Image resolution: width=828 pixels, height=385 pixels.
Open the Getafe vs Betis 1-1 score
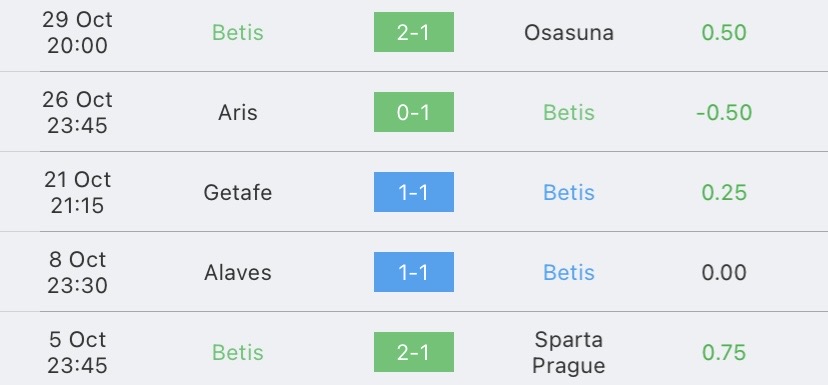click(413, 192)
